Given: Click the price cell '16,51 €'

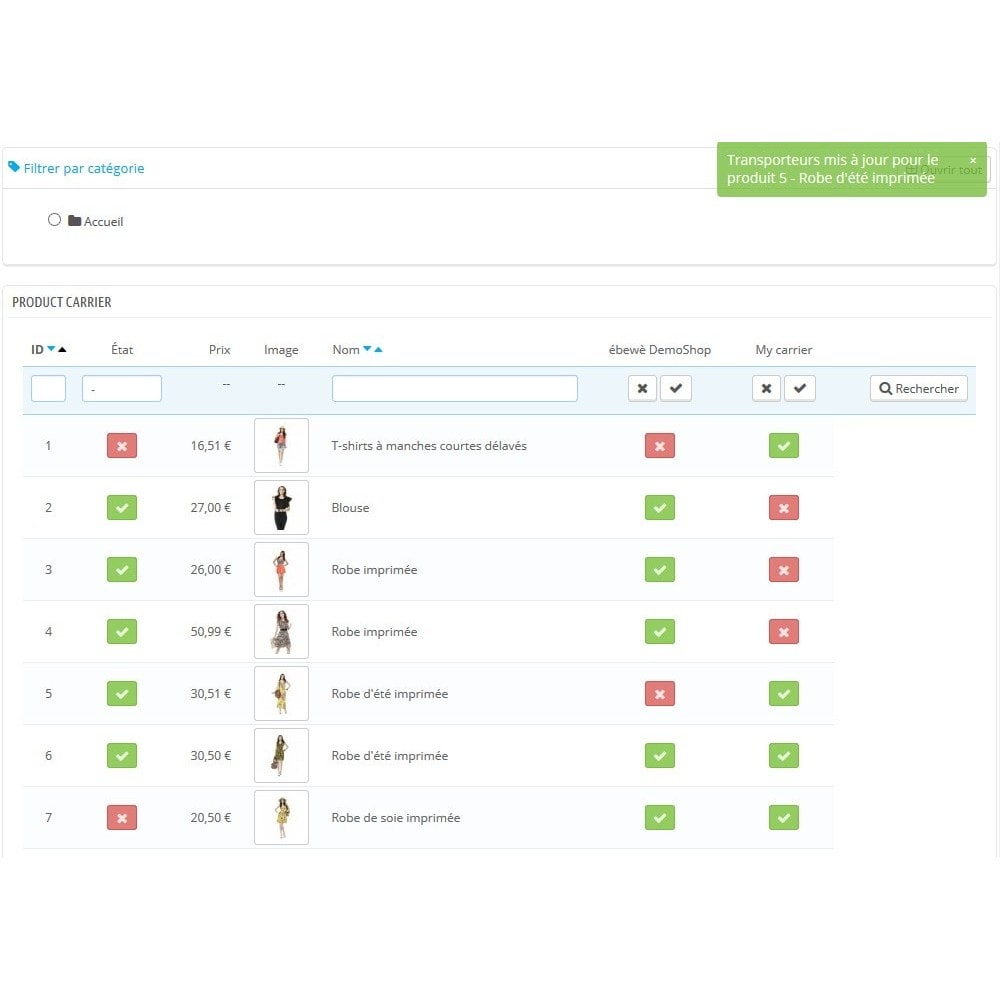Looking at the screenshot, I should (210, 446).
